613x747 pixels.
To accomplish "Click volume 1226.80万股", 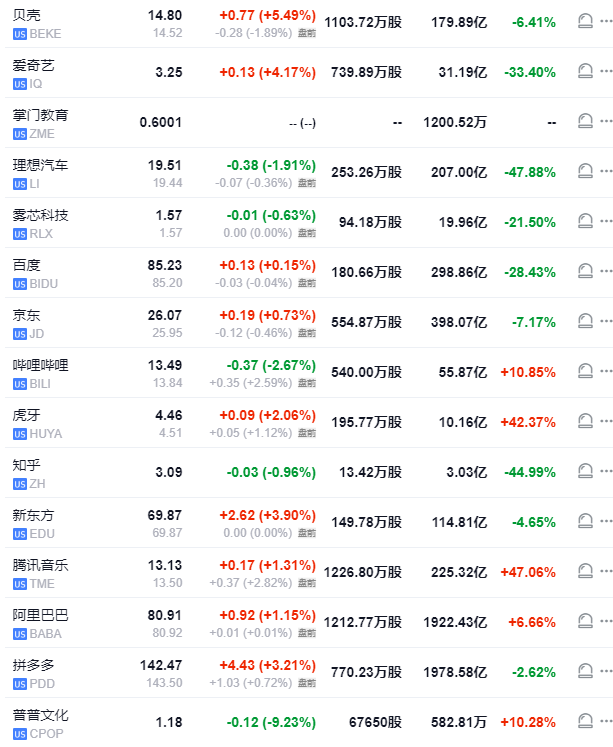I will (x=363, y=572).
